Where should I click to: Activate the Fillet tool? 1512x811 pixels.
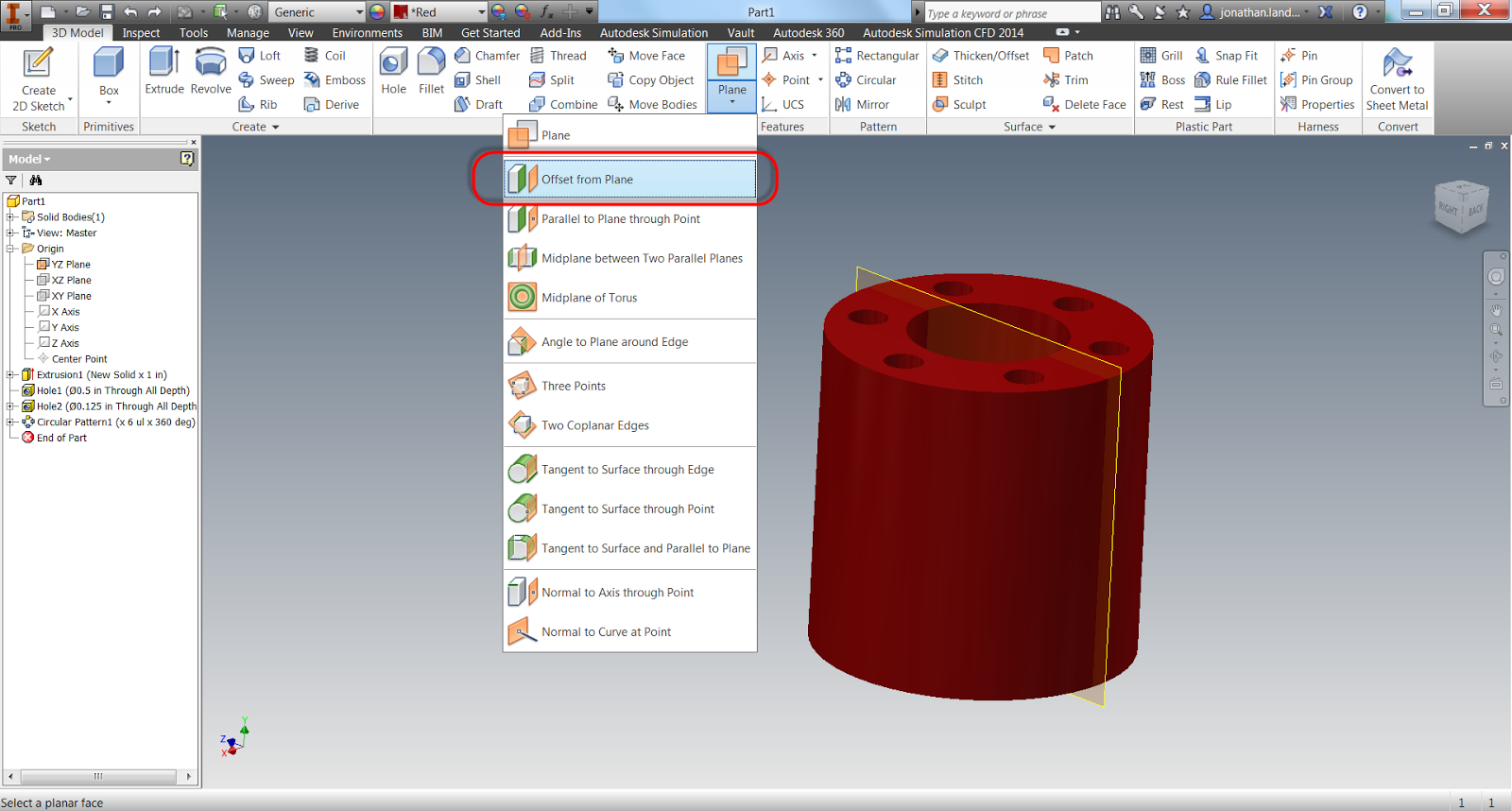[x=431, y=72]
